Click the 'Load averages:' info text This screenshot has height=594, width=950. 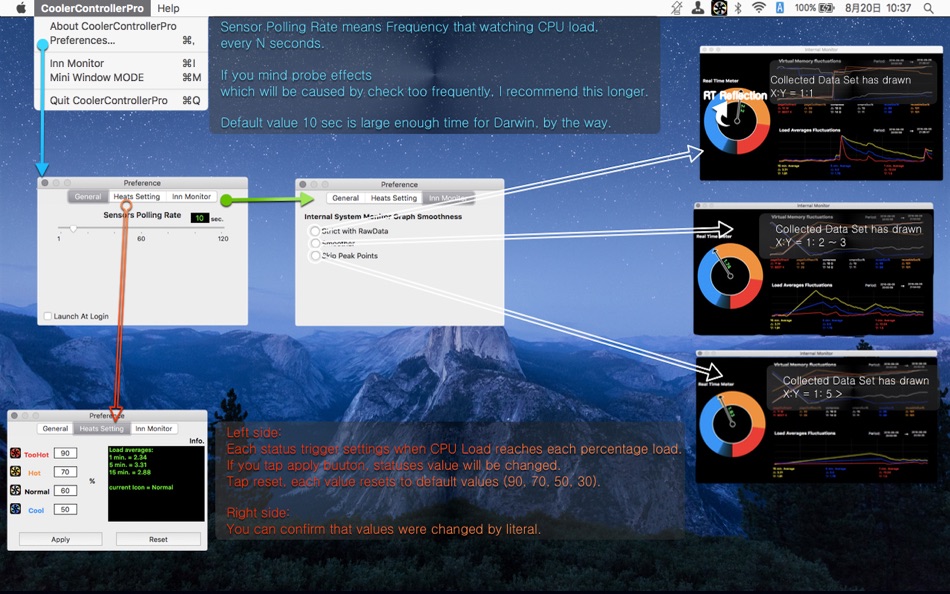click(x=131, y=450)
